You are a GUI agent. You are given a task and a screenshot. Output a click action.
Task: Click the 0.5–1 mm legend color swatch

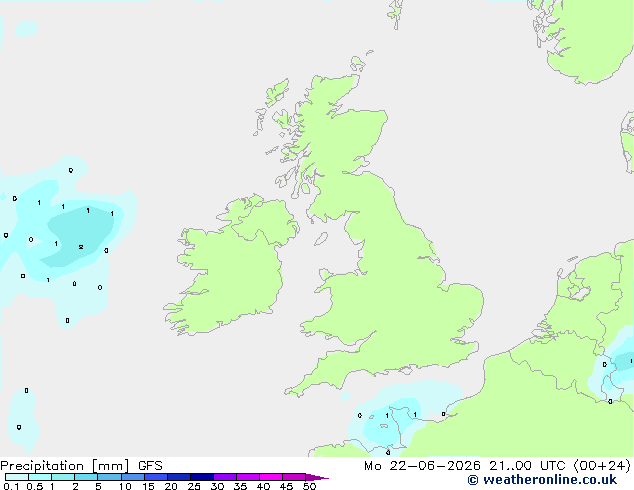pos(40,477)
